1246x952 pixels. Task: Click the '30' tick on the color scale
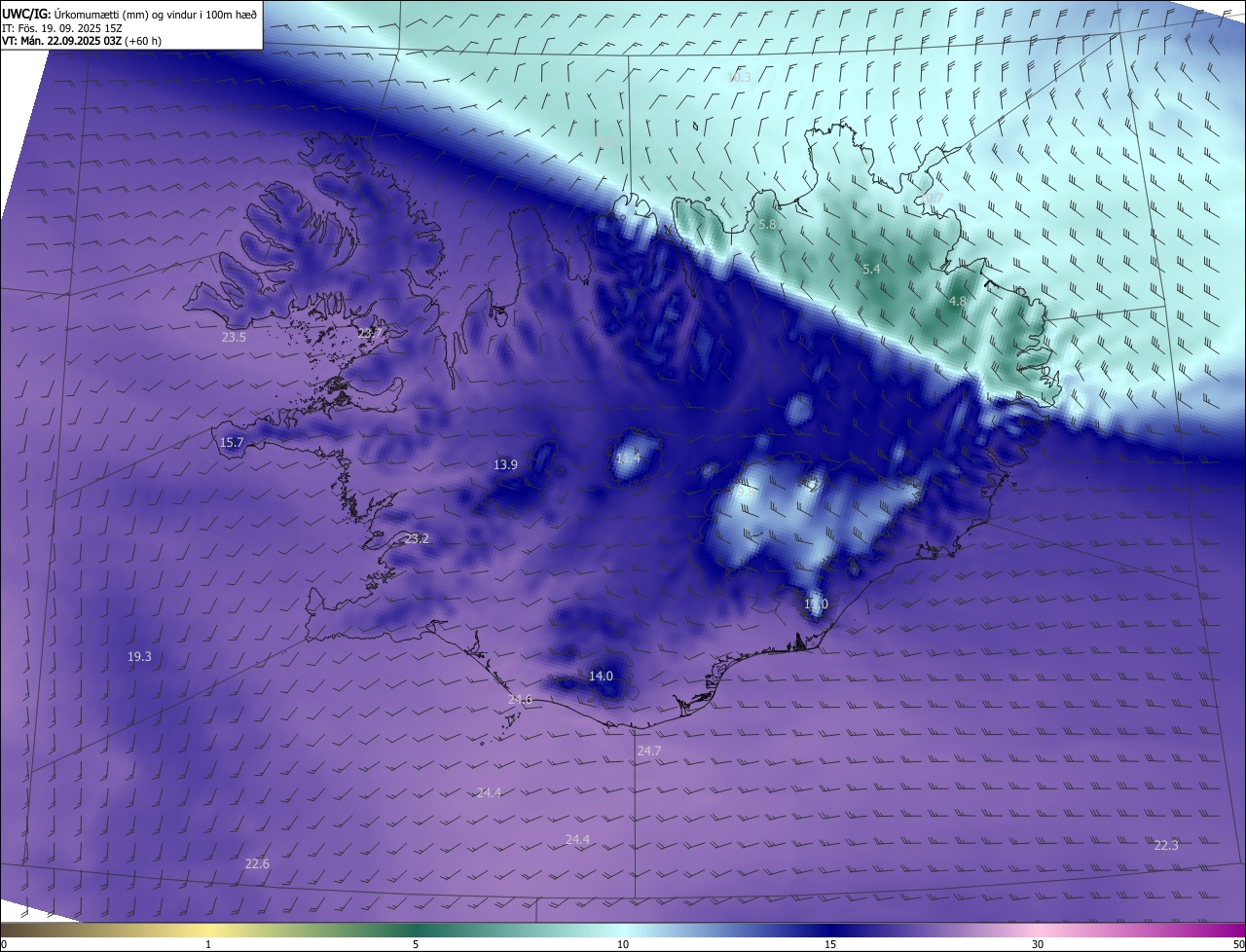(1038, 944)
